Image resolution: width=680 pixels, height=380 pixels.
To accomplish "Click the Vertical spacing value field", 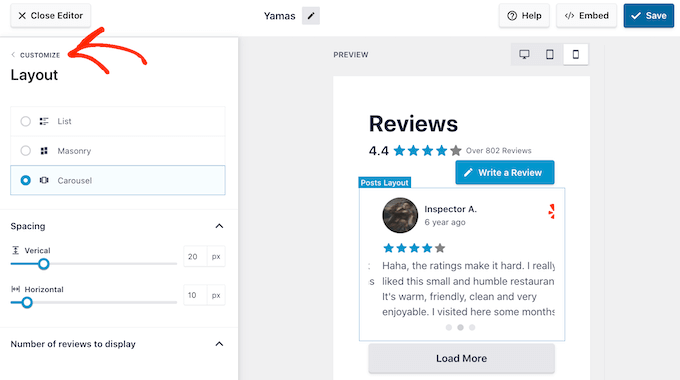I will [x=195, y=256].
